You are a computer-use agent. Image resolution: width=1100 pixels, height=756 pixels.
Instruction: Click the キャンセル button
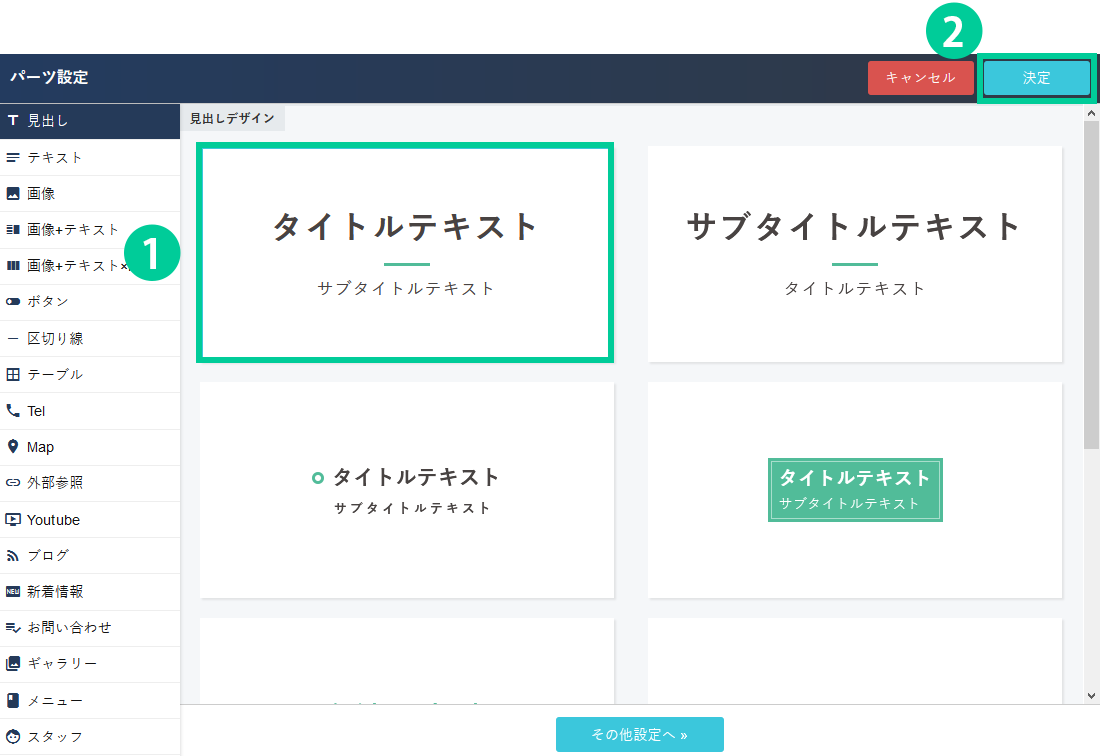(920, 78)
